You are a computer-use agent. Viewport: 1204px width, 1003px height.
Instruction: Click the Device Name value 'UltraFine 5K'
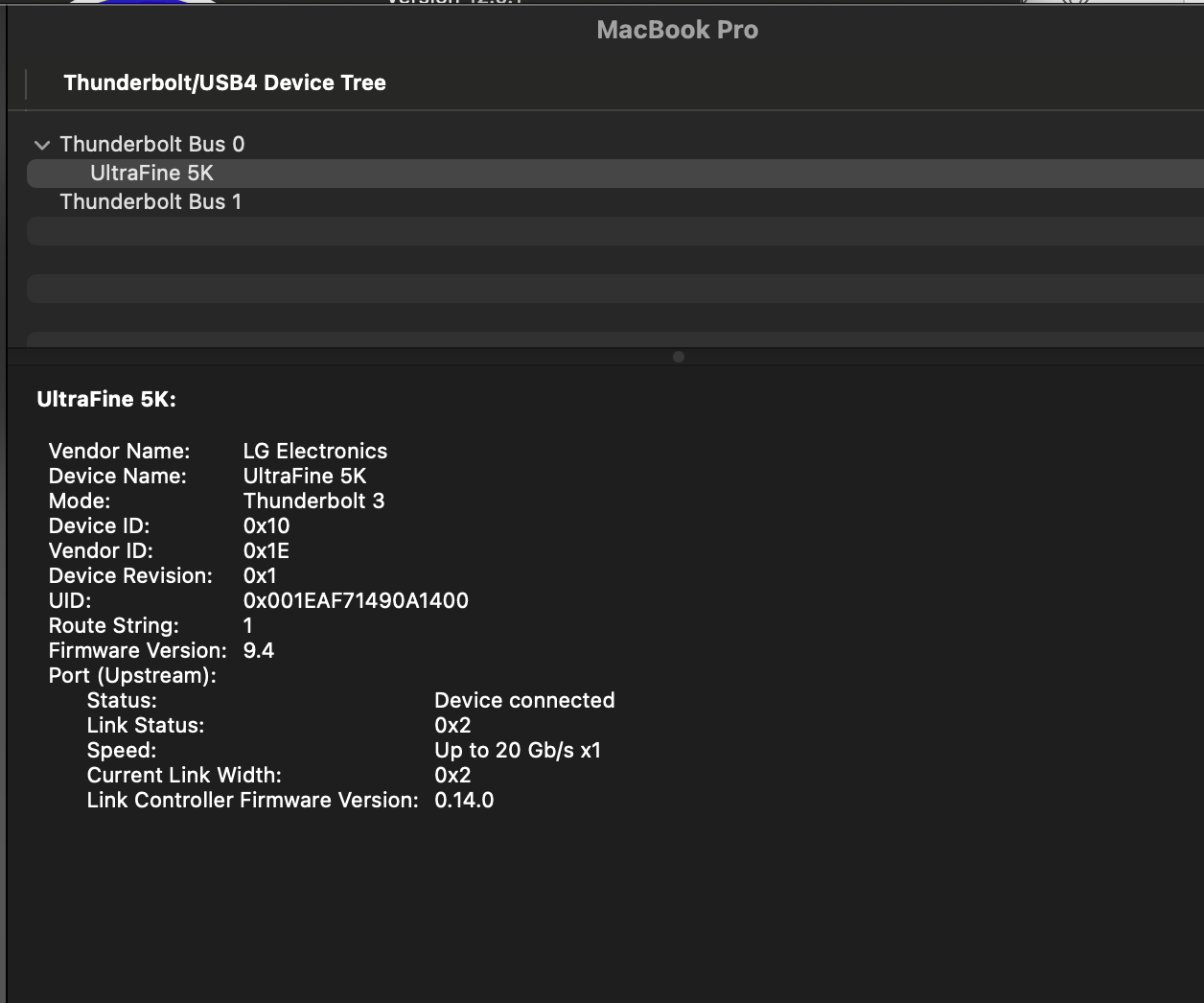(305, 476)
